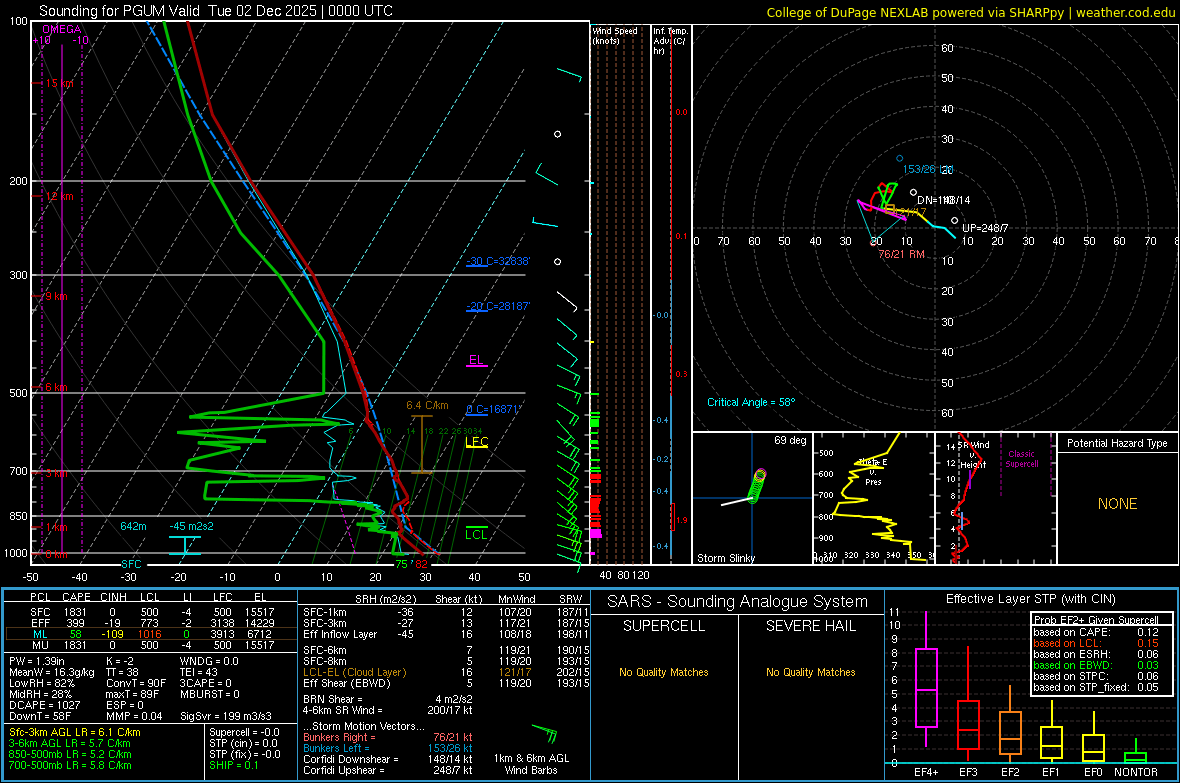This screenshot has width=1180, height=783.
Task: Click the 'MeanW = 16.3g/kg' value
Action: coord(52,672)
